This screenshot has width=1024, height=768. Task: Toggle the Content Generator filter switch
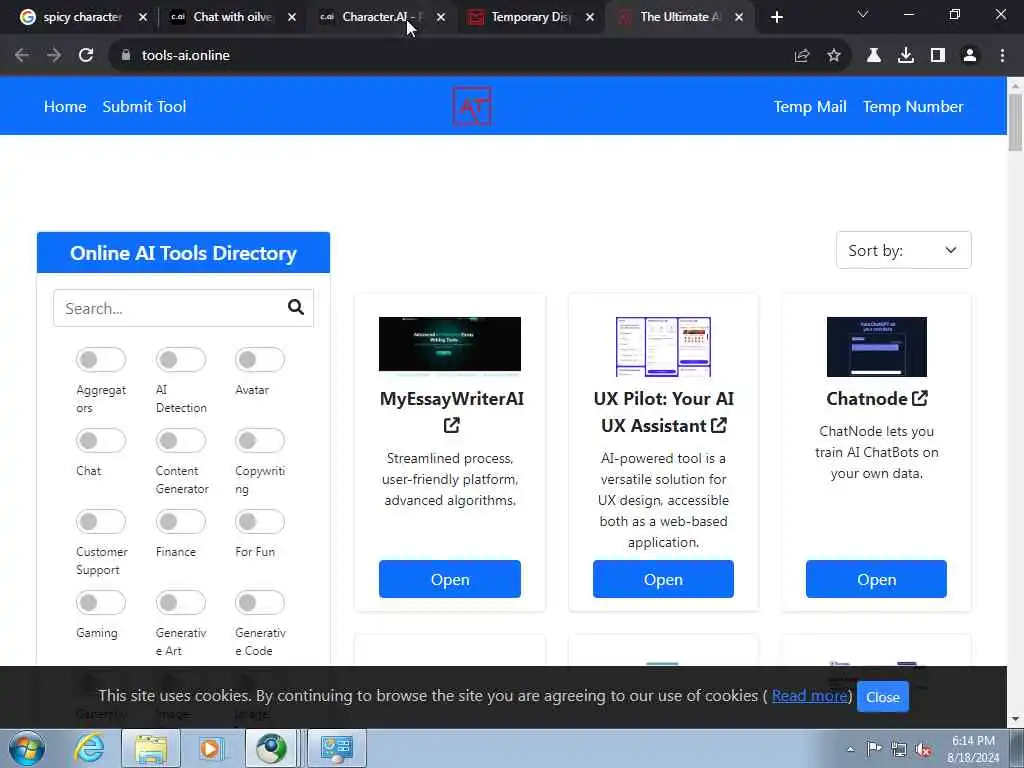click(181, 440)
